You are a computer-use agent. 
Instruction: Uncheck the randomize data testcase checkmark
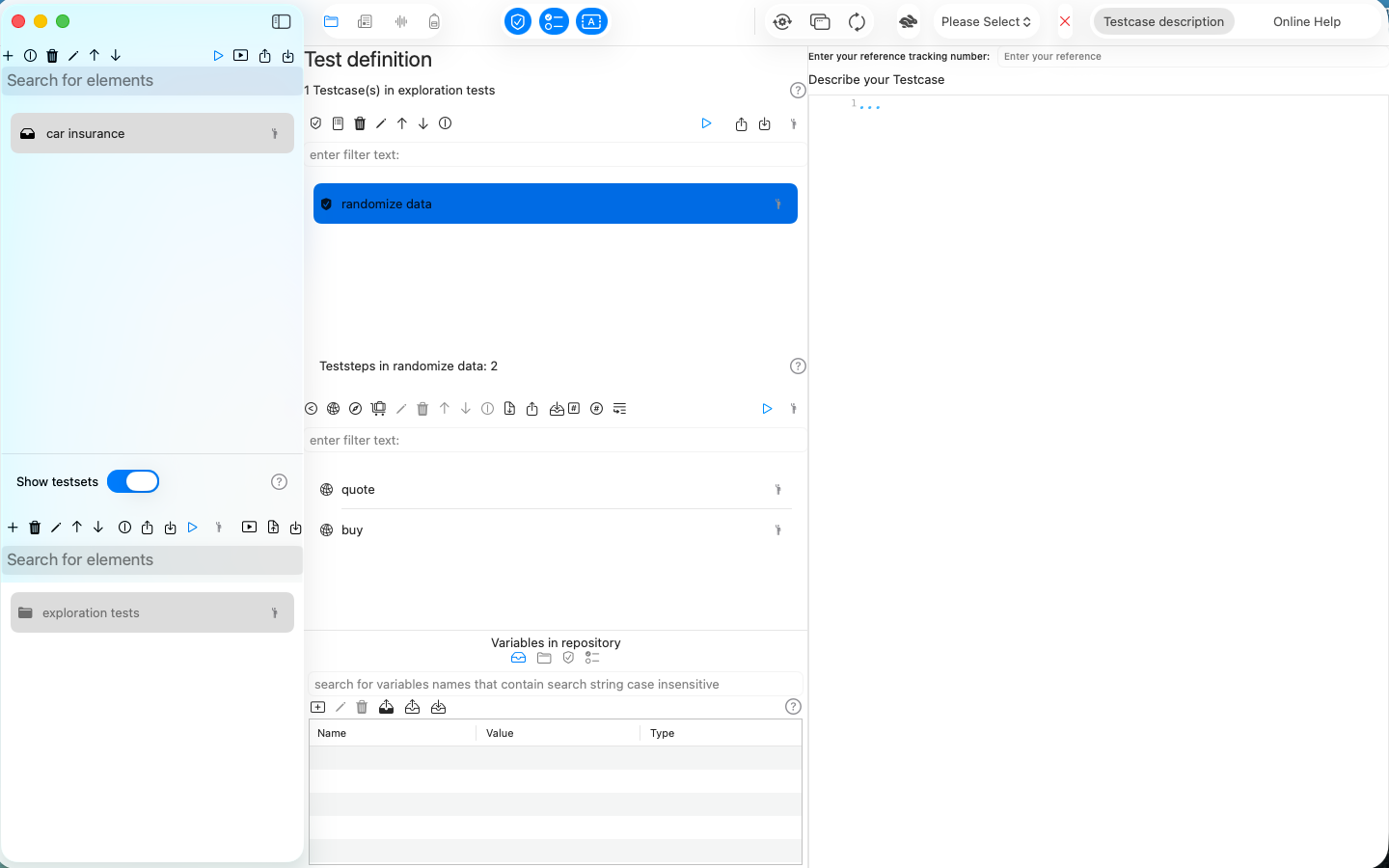click(327, 203)
